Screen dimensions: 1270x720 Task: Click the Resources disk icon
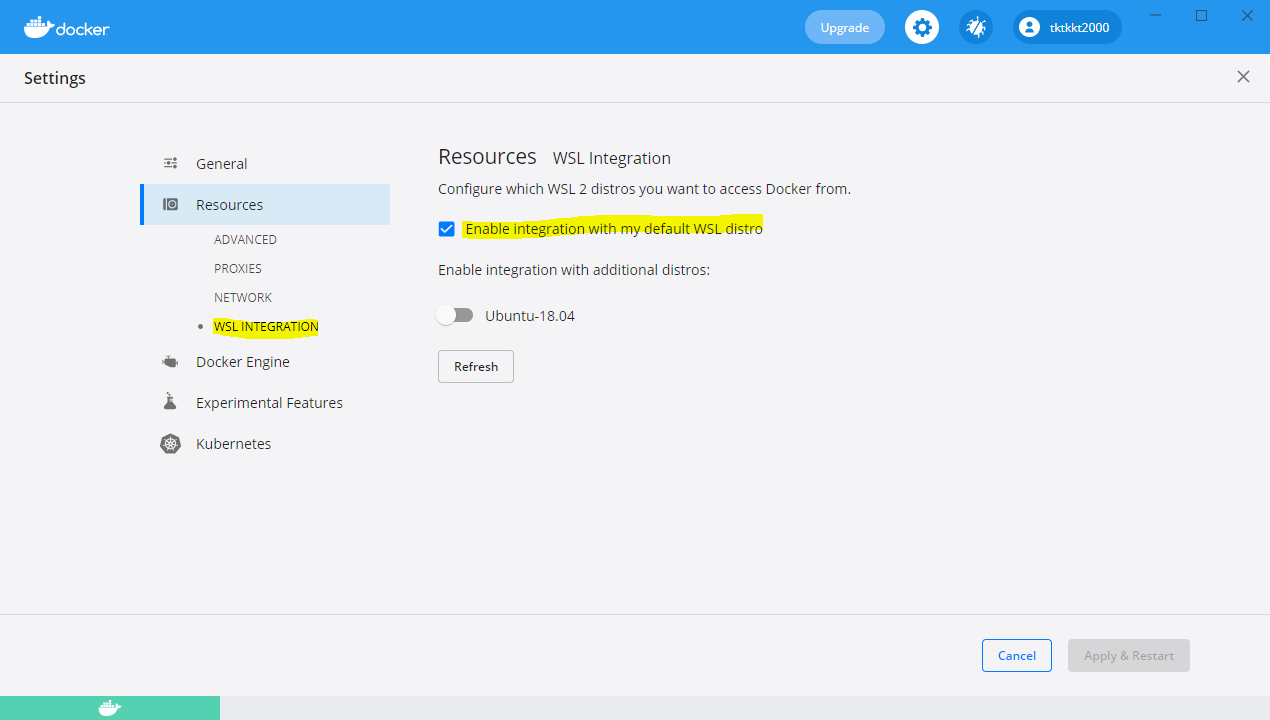(171, 204)
